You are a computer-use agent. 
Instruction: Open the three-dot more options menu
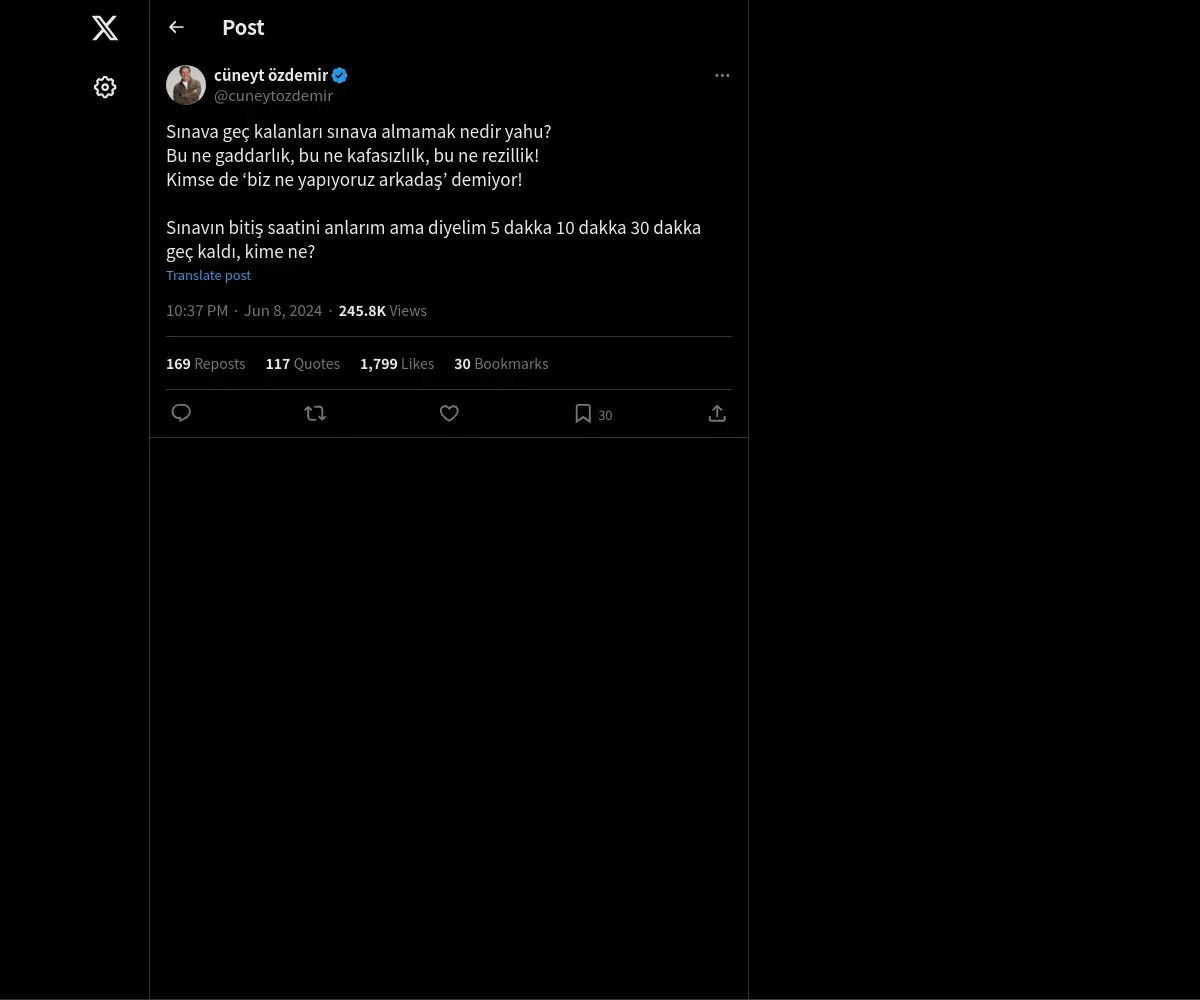[x=722, y=75]
